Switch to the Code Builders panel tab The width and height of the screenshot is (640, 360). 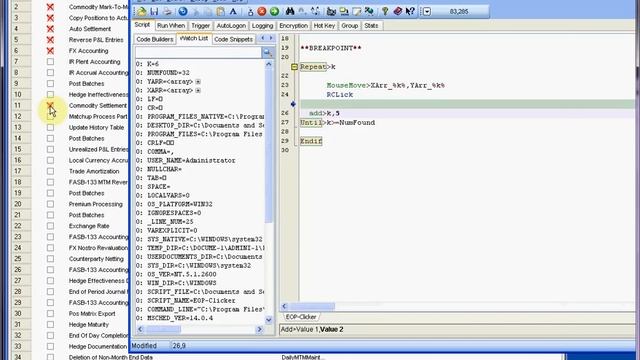[155, 39]
